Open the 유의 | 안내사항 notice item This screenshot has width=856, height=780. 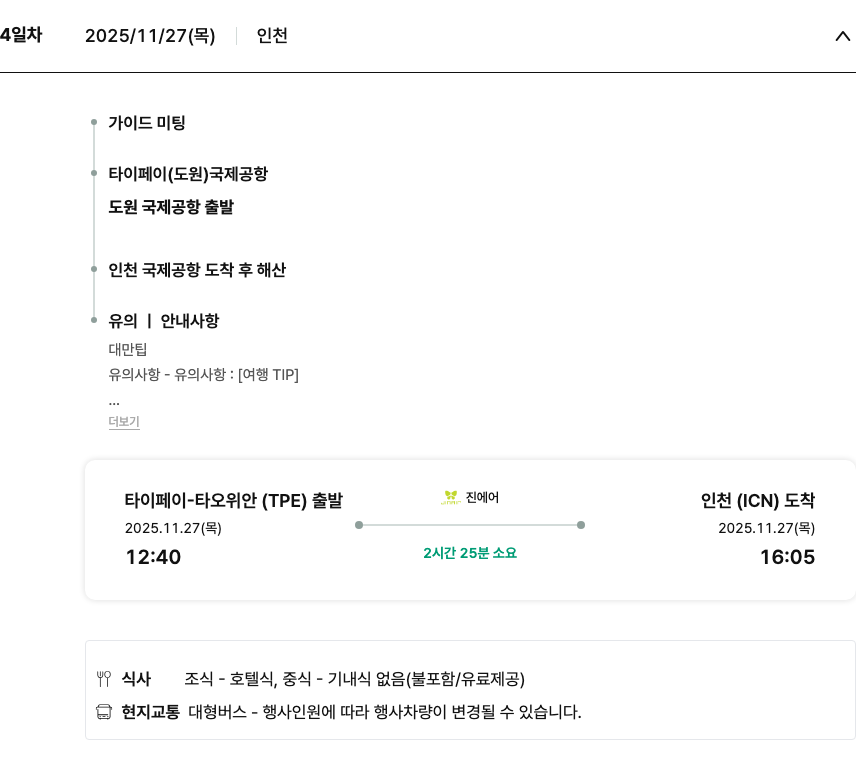164,321
